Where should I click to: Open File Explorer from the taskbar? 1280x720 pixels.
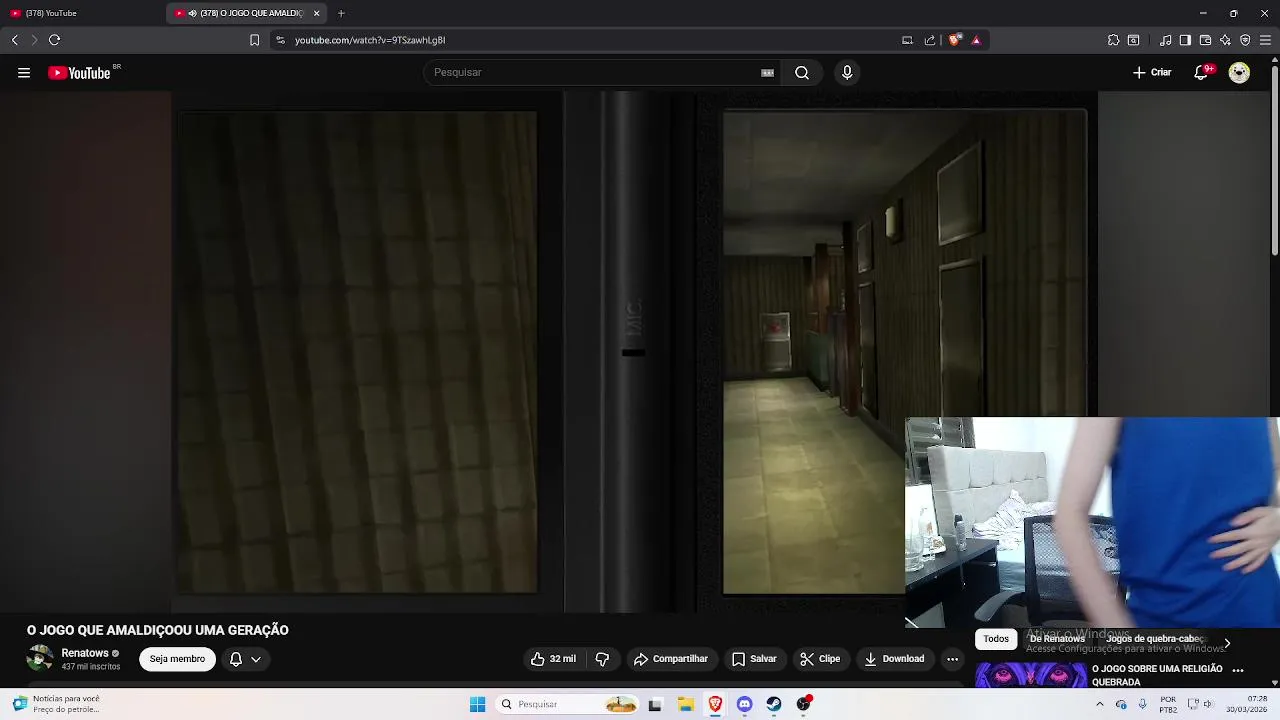(686, 704)
